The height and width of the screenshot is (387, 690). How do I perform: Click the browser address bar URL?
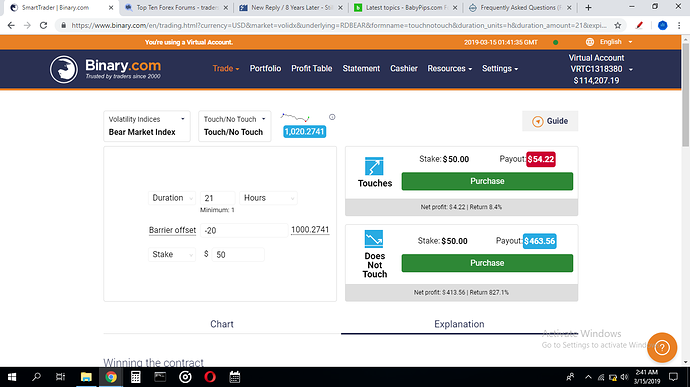339,26
